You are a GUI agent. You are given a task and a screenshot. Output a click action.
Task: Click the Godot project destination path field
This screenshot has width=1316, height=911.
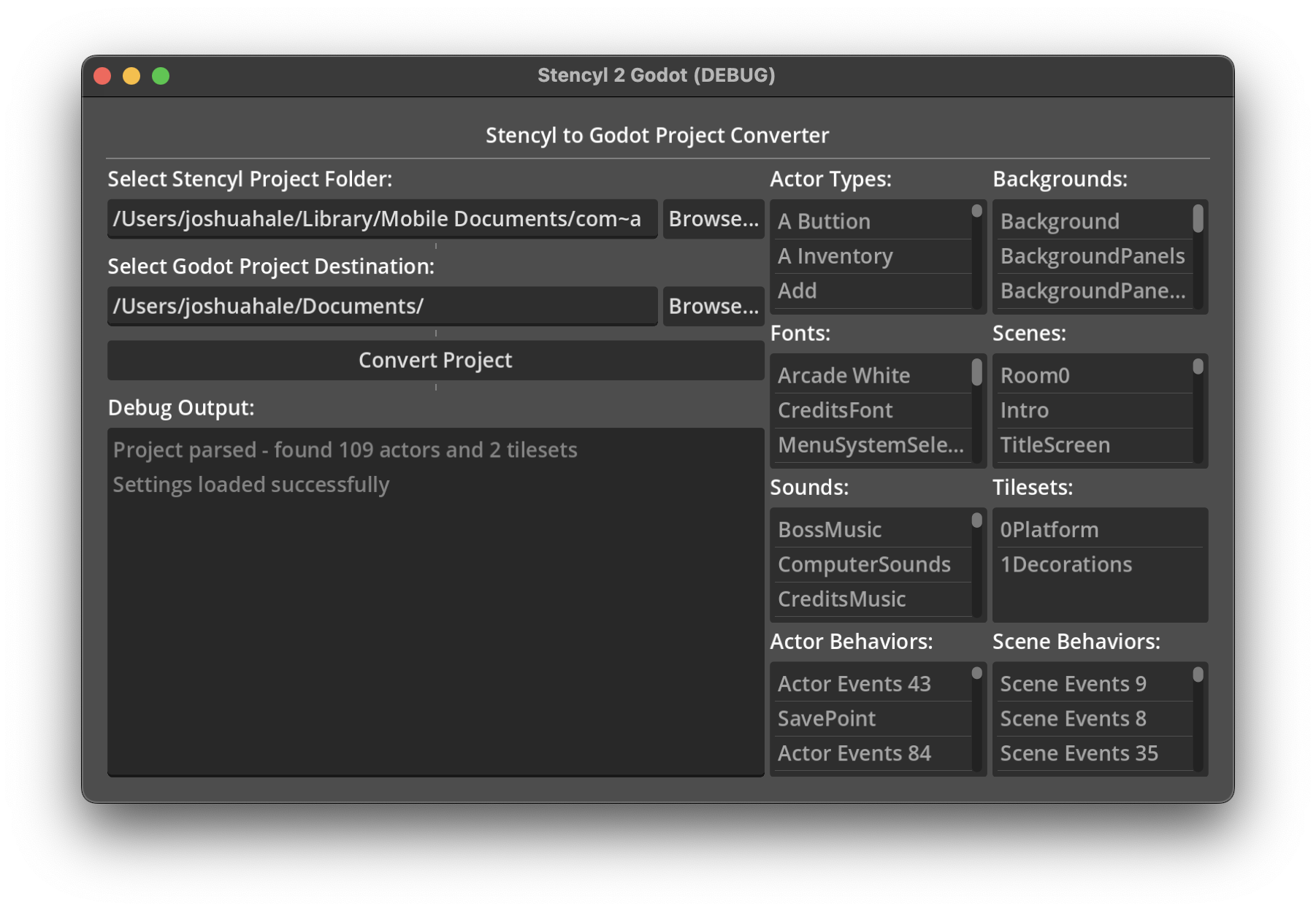[382, 306]
